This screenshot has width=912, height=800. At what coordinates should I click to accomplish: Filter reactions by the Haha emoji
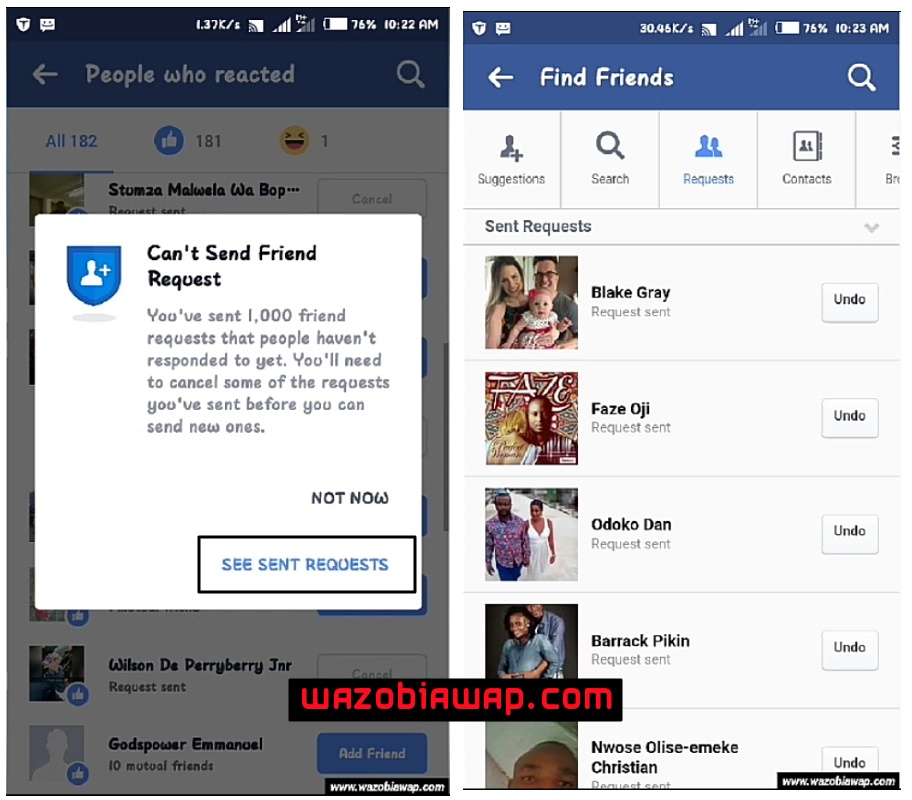pyautogui.click(x=294, y=140)
